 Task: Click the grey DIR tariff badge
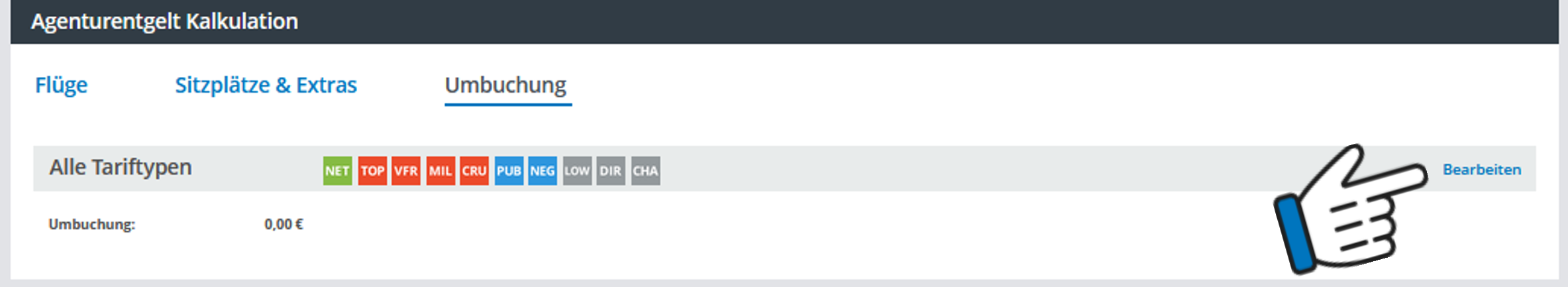point(611,170)
